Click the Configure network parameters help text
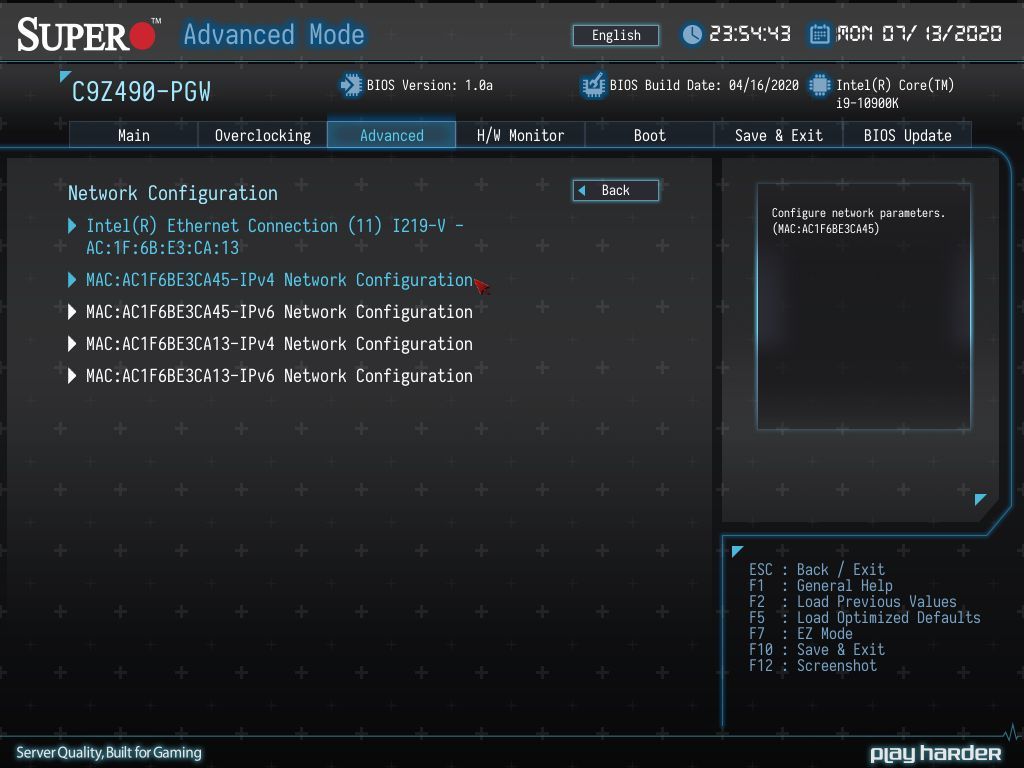 (858, 221)
